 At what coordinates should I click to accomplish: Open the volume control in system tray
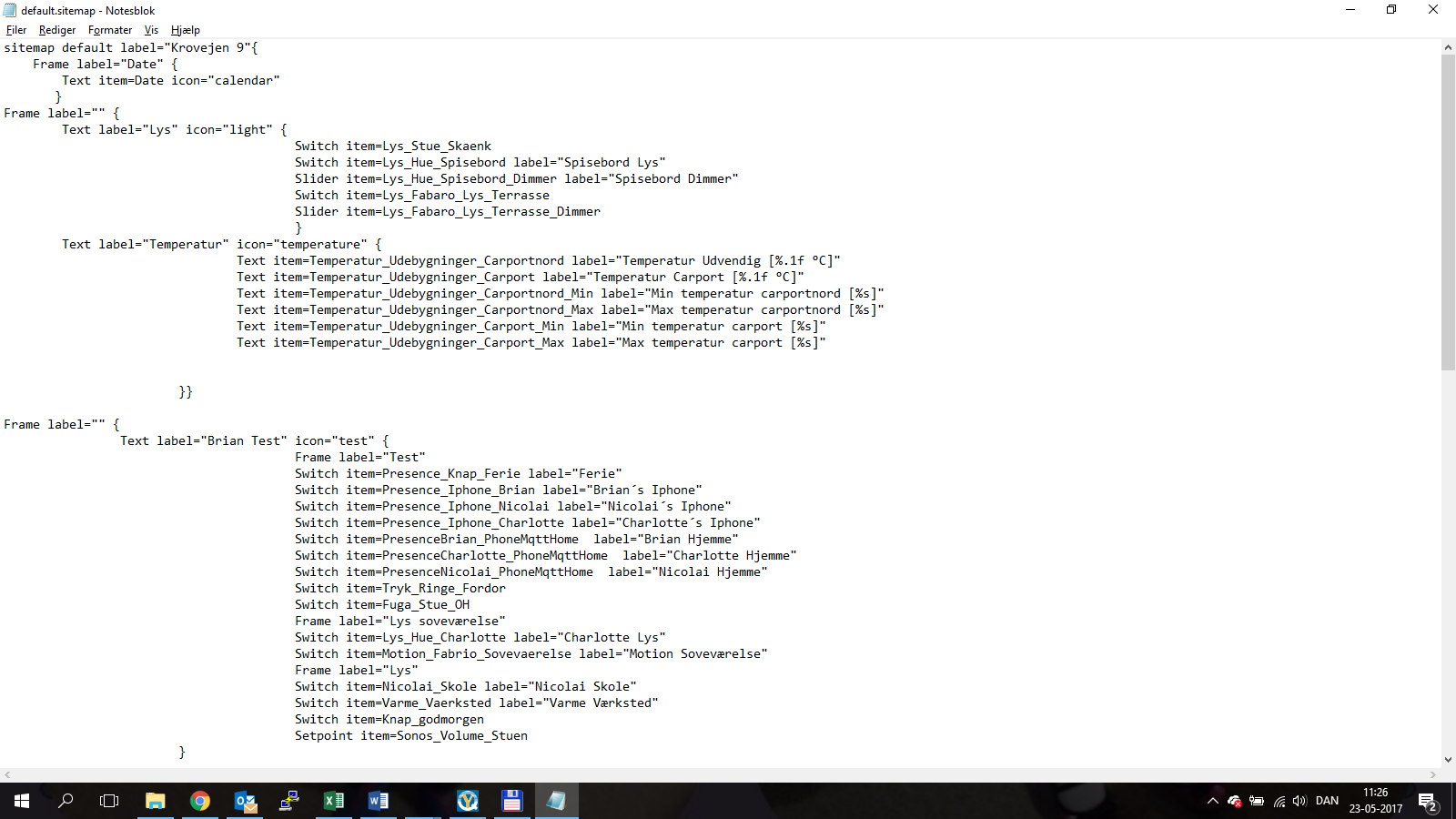click(1299, 801)
